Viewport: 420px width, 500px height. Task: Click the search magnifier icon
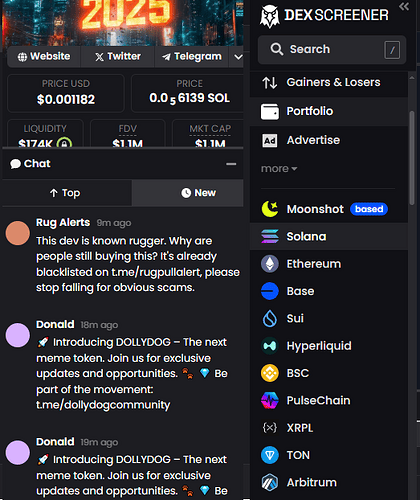277,49
